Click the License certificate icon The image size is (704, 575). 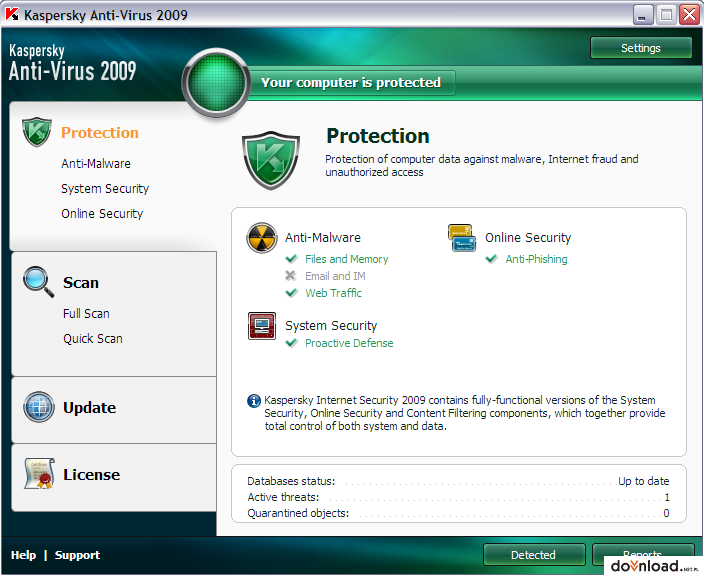pyautogui.click(x=40, y=474)
